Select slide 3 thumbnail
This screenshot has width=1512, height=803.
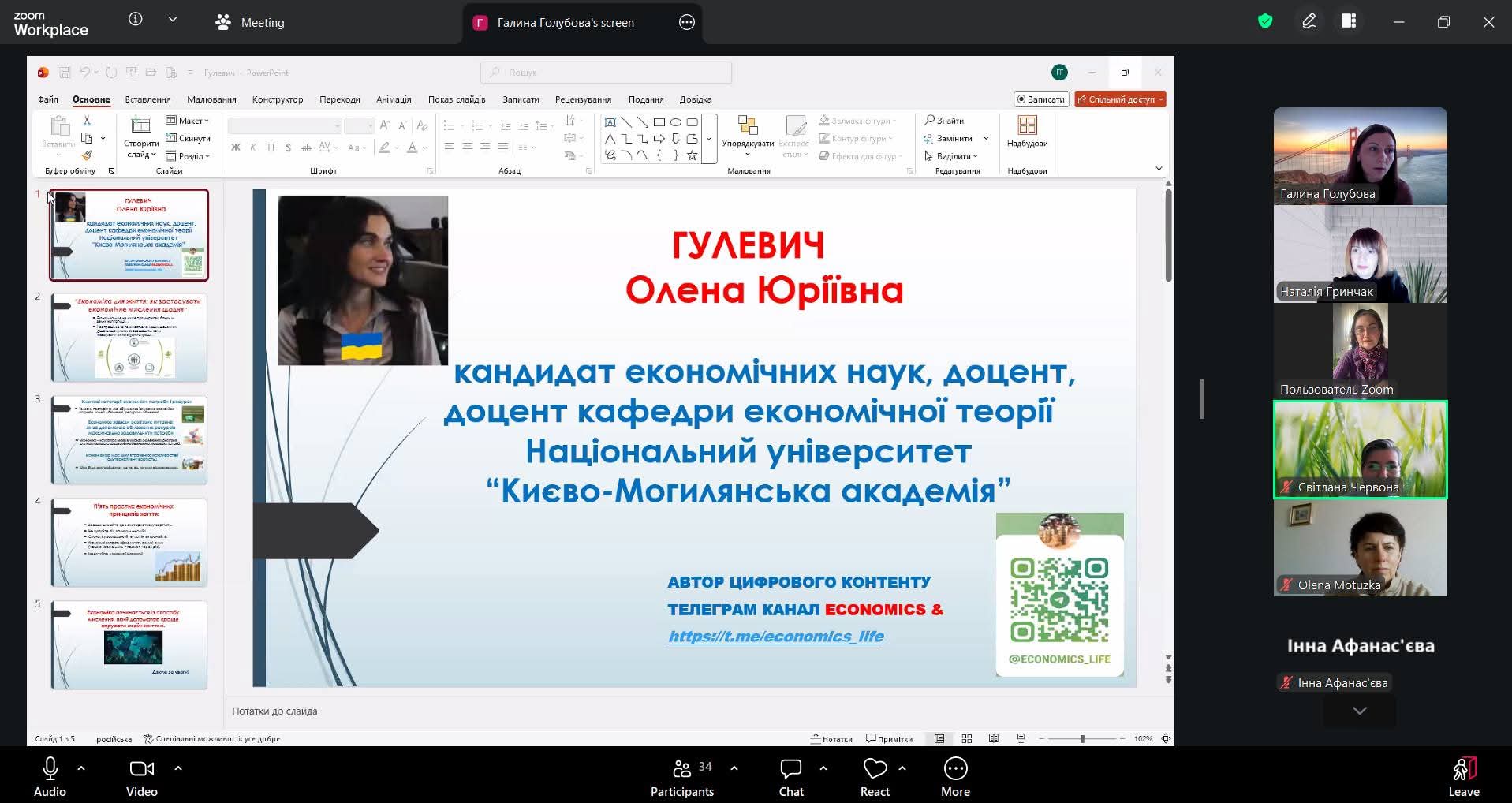(129, 439)
